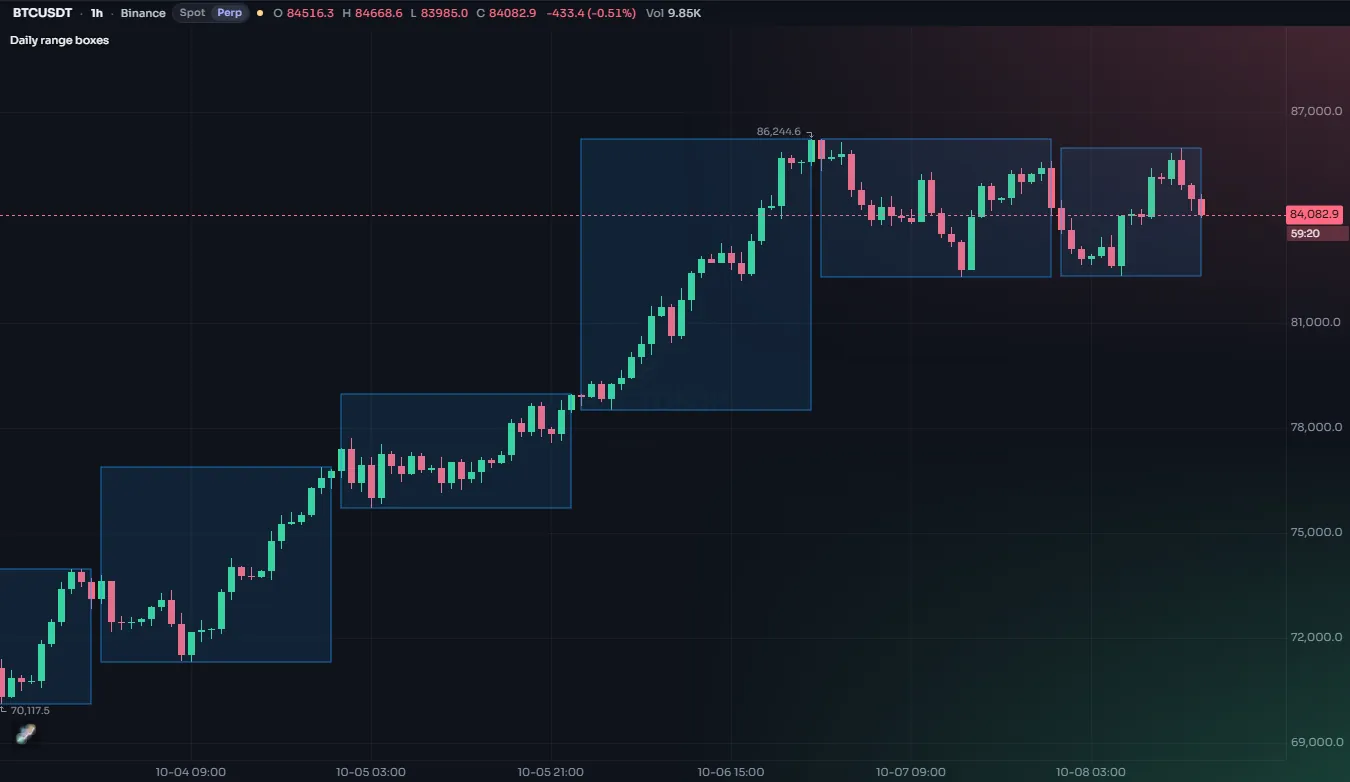Select the Perp market toggle
This screenshot has width=1350, height=782.
(230, 13)
